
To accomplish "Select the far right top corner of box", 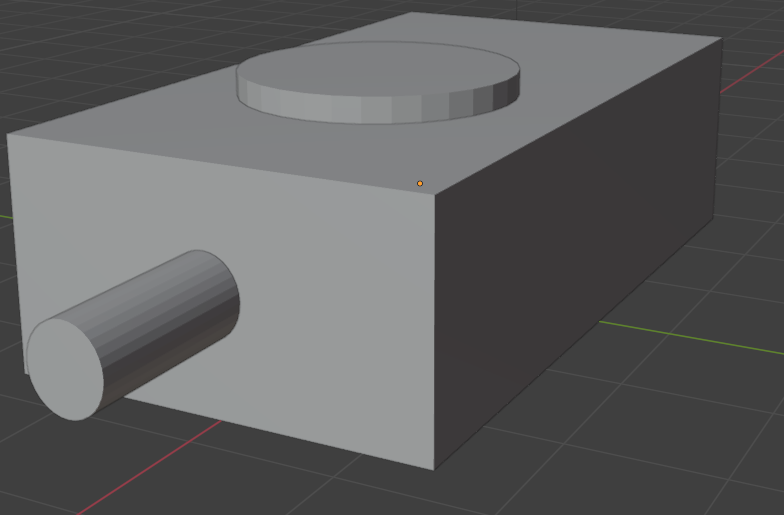I will pos(722,38).
